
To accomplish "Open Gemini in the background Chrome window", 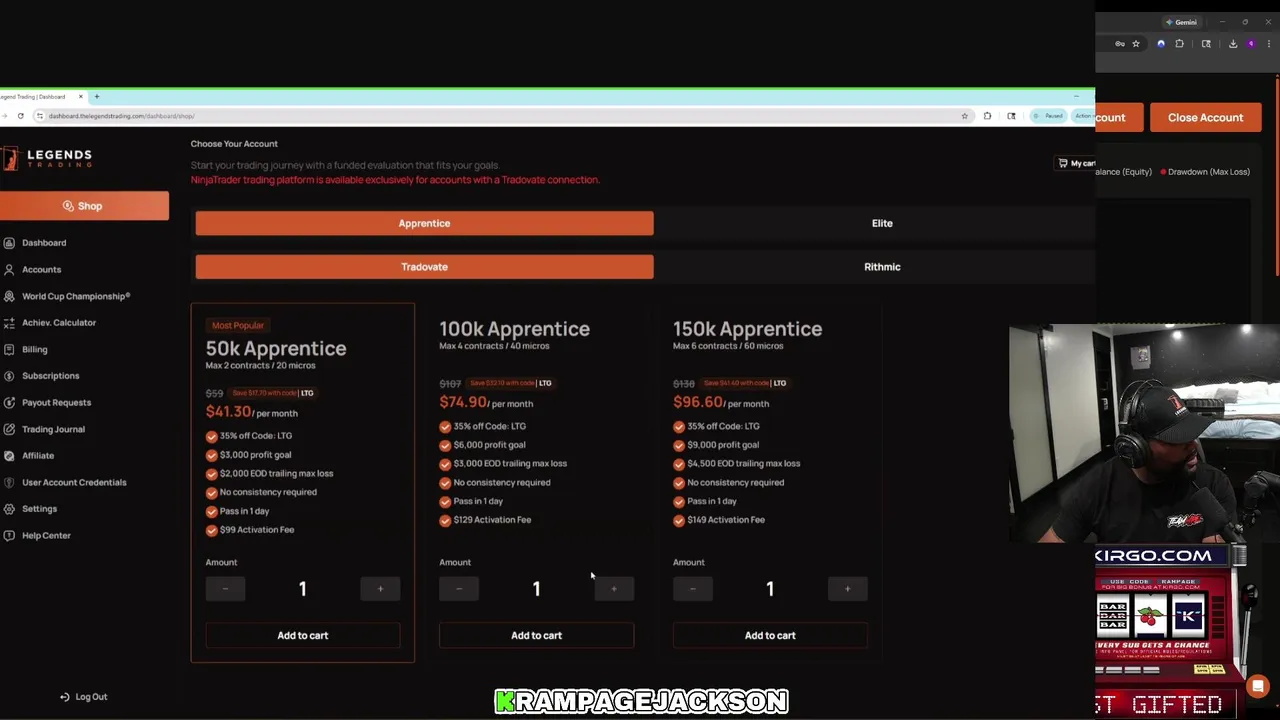I will [1181, 22].
